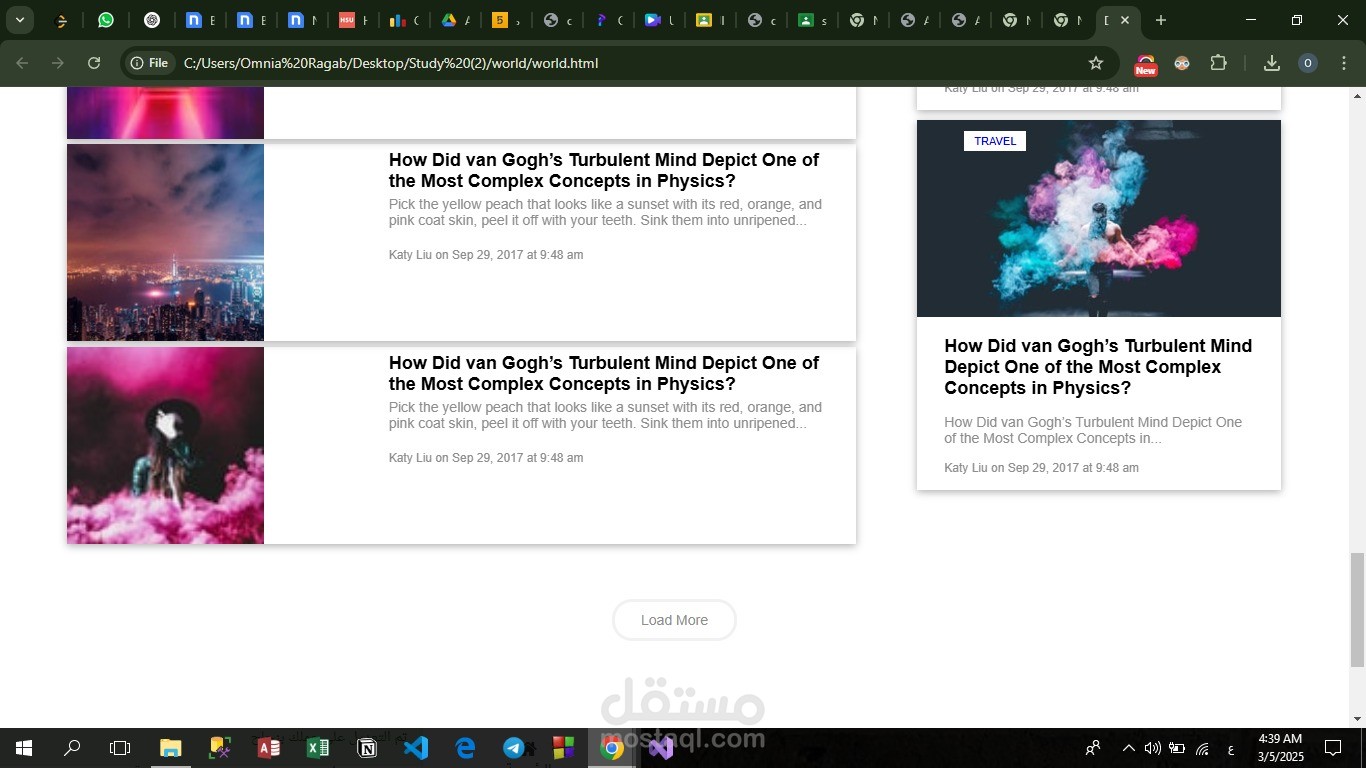This screenshot has width=1366, height=768.
Task: Click the scrollbar down arrow
Action: point(1357,719)
